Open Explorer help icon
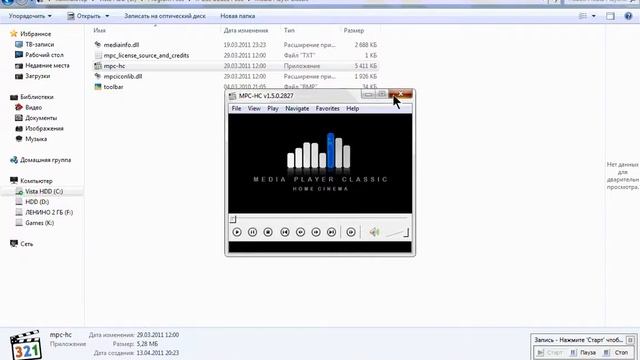 (628, 16)
